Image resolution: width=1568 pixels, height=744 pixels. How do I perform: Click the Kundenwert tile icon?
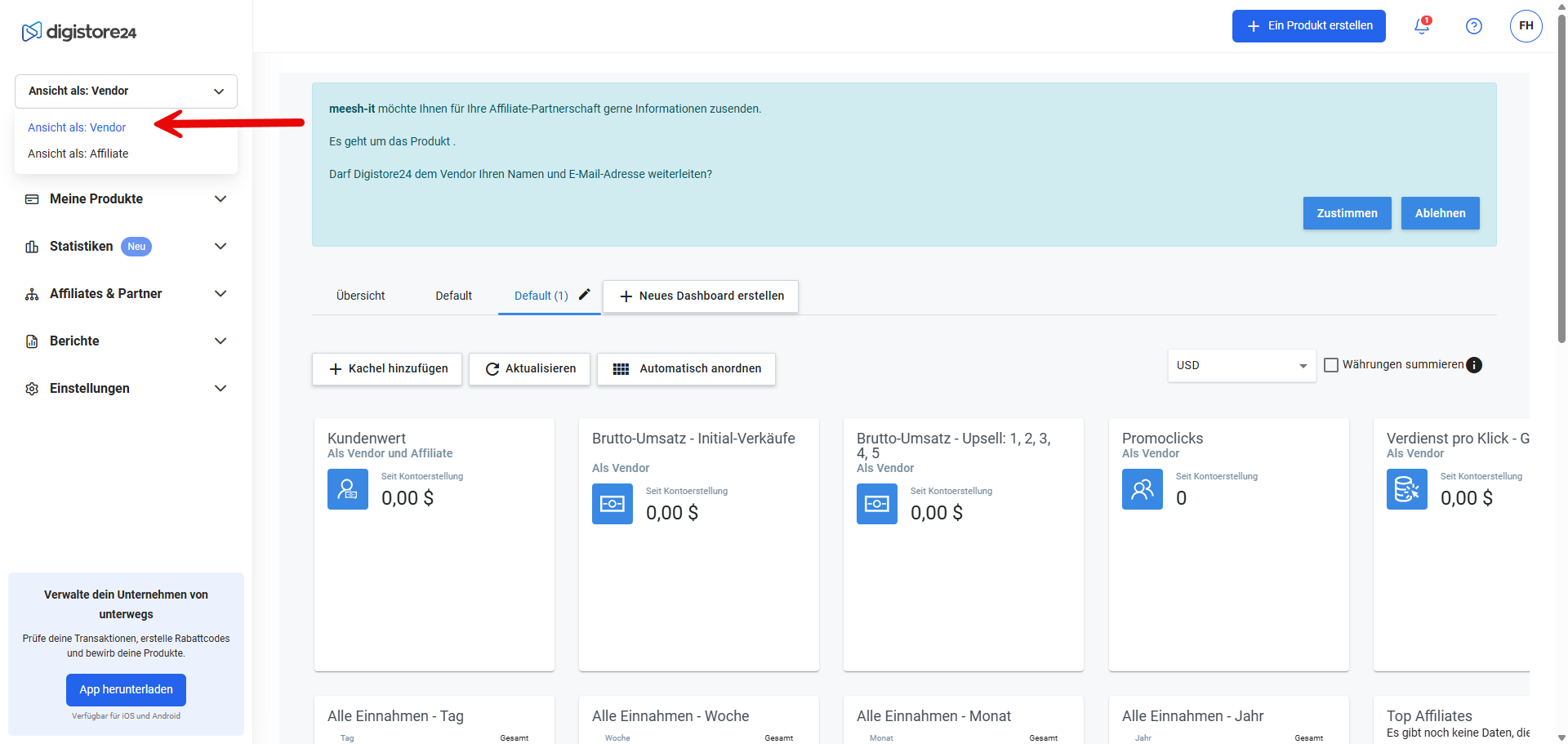[x=348, y=489]
